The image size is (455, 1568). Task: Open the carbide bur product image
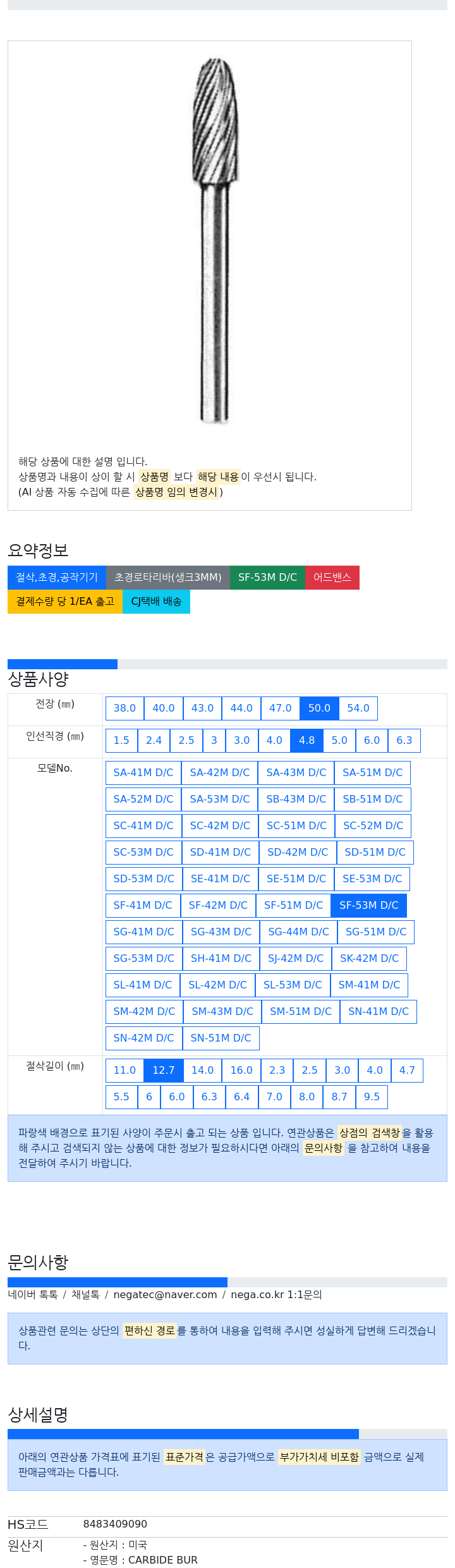point(215,241)
